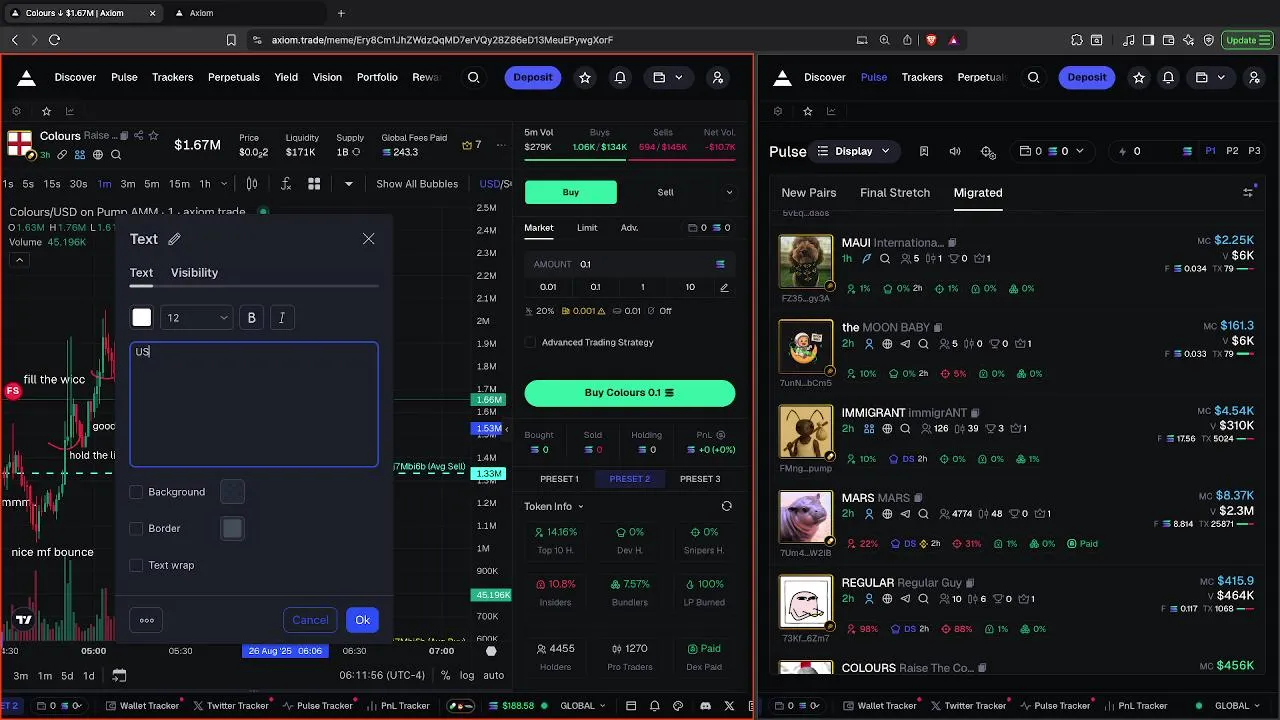This screenshot has height=720, width=1280.
Task: Expand wallet dropdown in right header
Action: (1211, 77)
